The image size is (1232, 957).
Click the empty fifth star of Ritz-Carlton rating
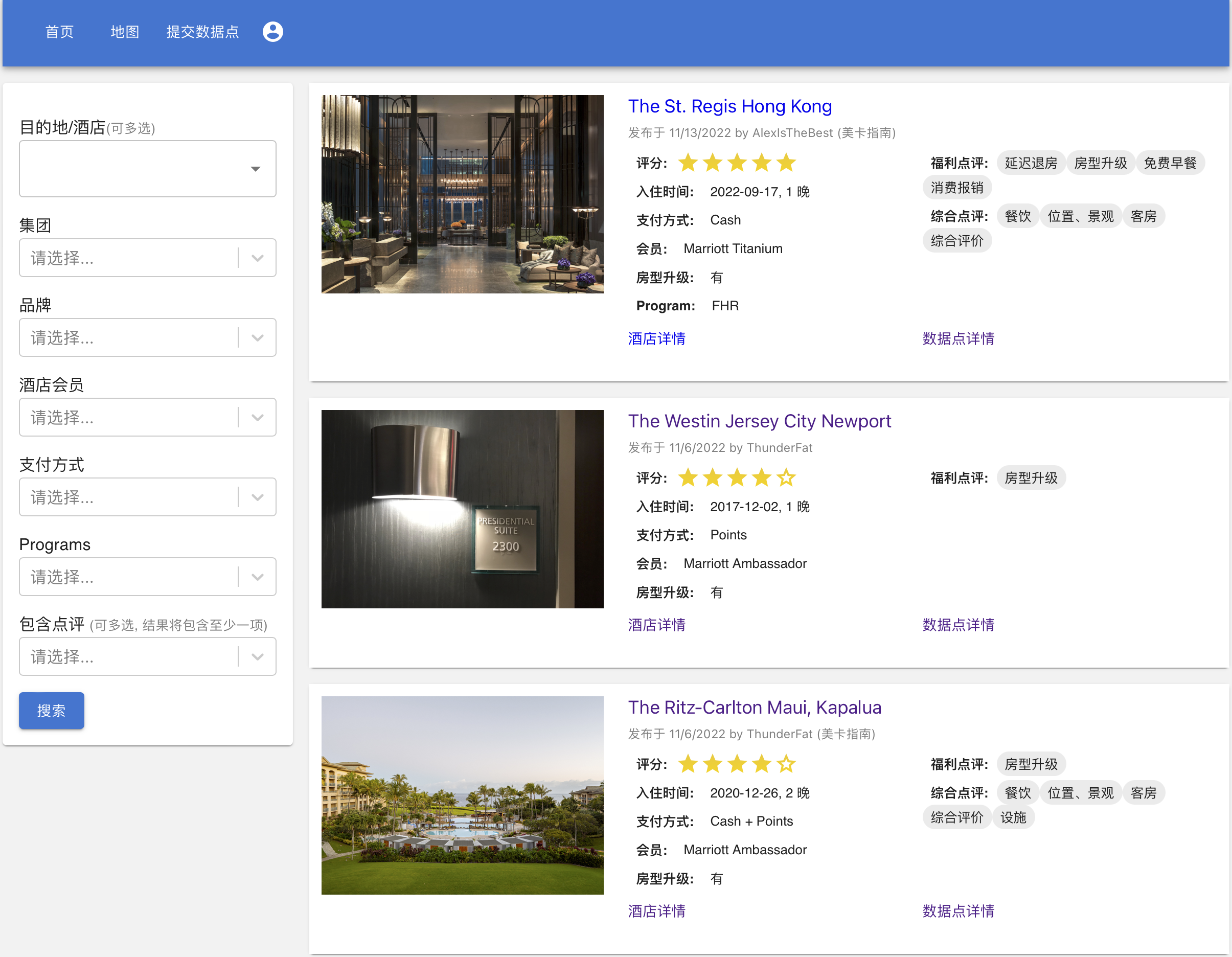786,764
